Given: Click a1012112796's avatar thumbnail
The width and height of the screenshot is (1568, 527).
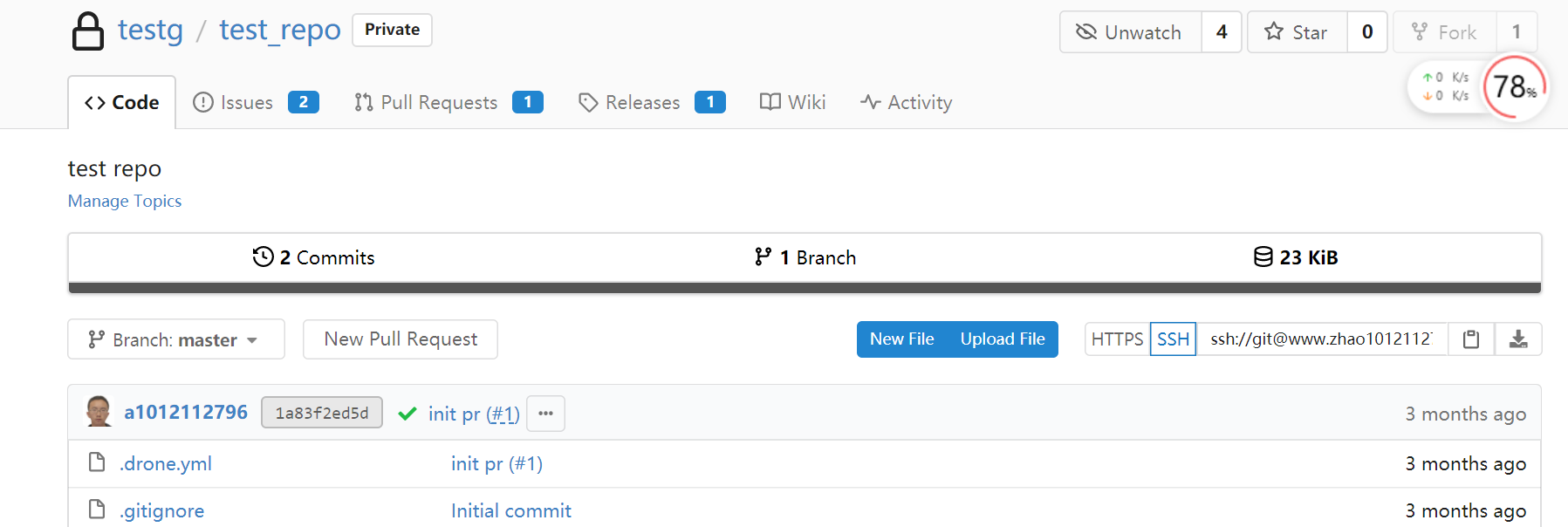Looking at the screenshot, I should click(99, 412).
